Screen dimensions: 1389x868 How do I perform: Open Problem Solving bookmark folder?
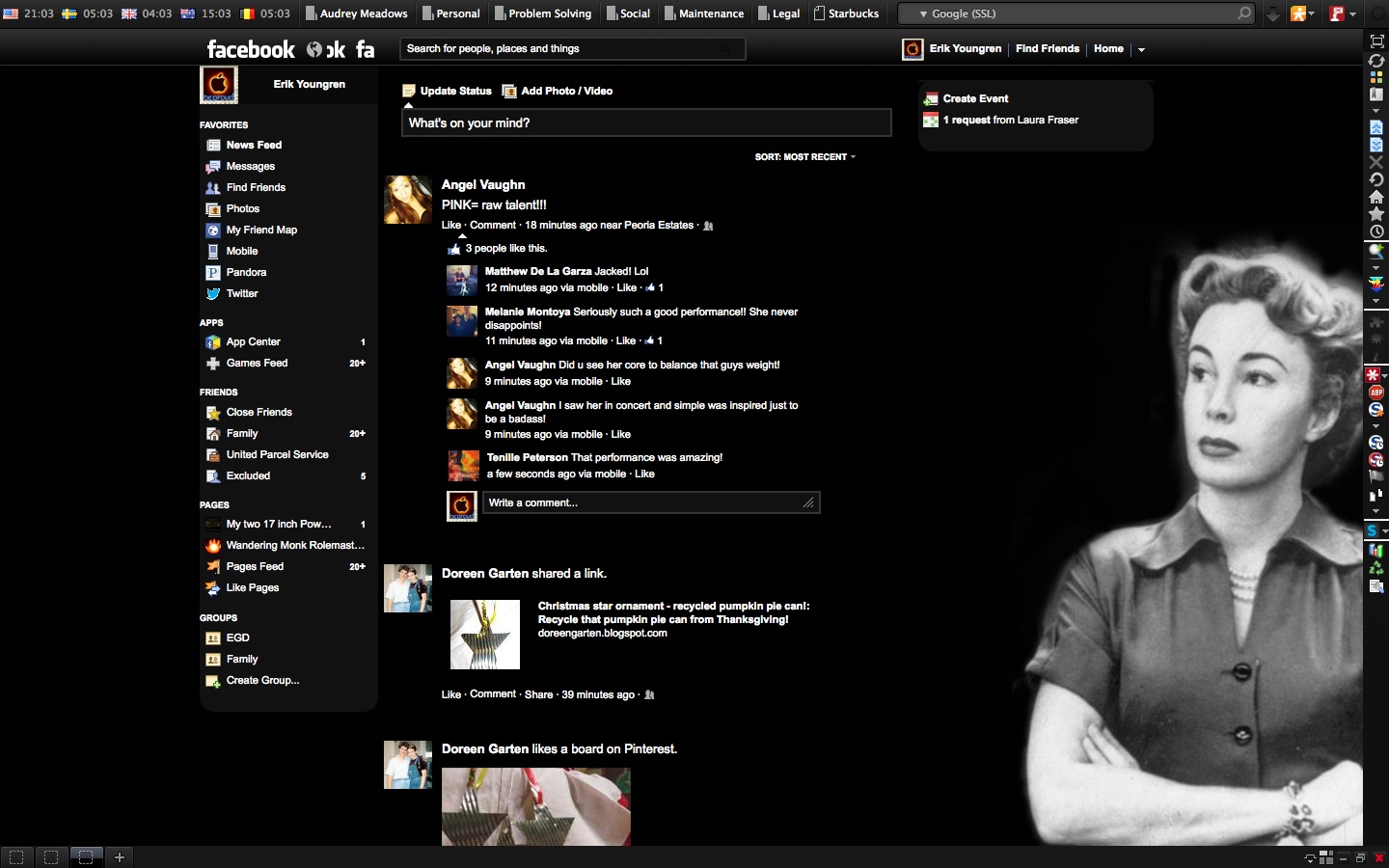542,14
